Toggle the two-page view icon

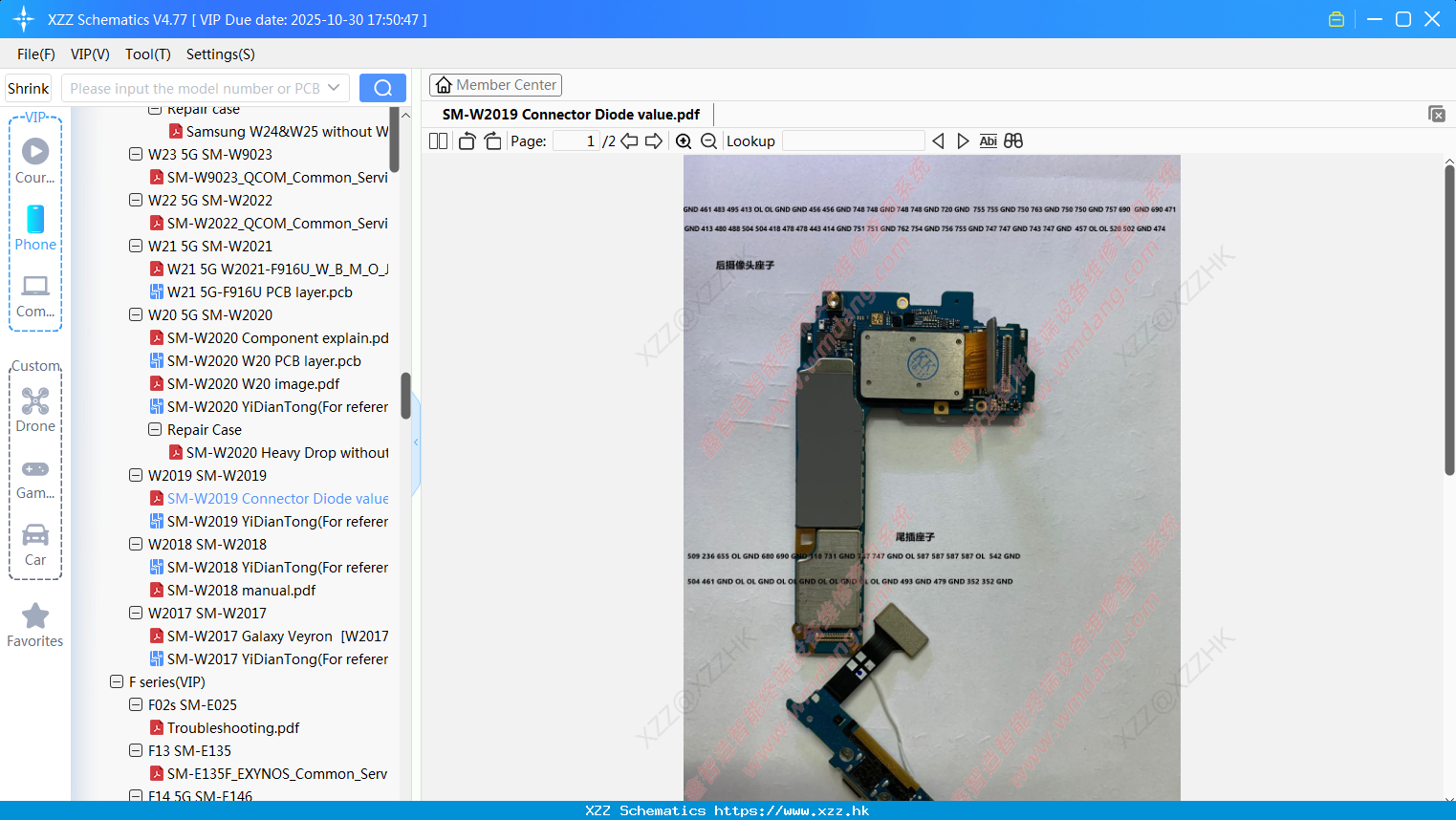(x=438, y=141)
